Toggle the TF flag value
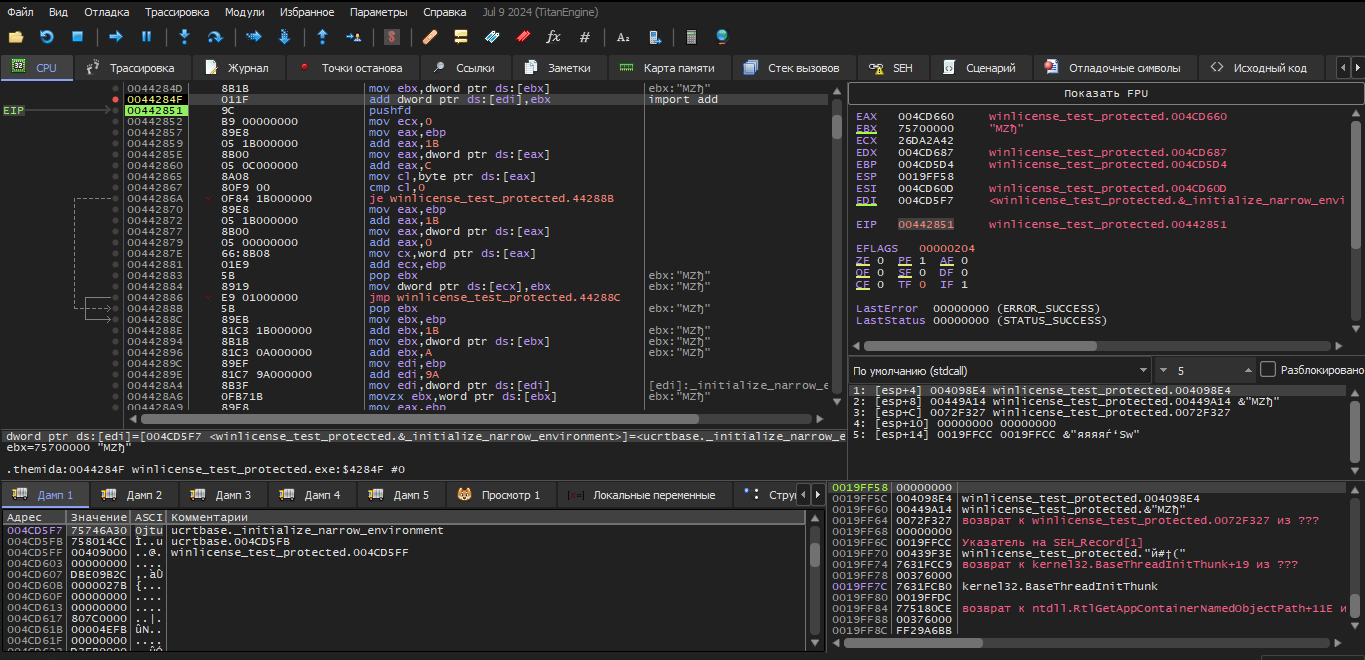Image resolution: width=1365 pixels, height=660 pixels. 921,284
